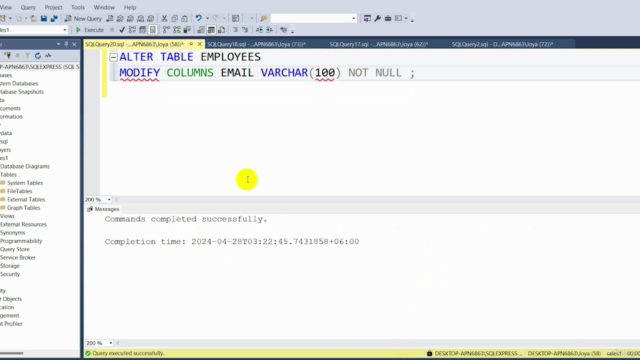Open the Project menu
The width and height of the screenshot is (640, 360).
click(53, 7)
